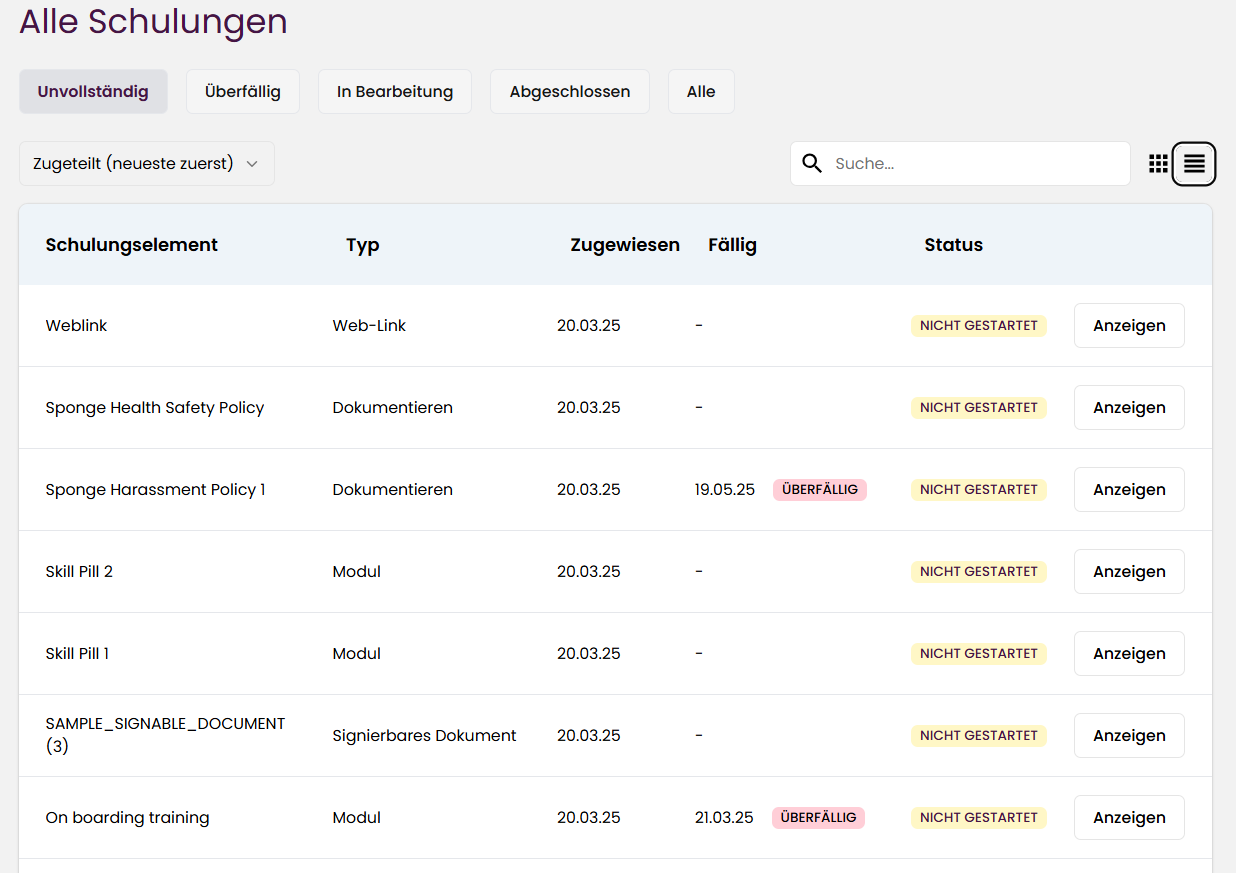This screenshot has height=873, width=1236.
Task: Click the On boarding training title
Action: [x=127, y=817]
